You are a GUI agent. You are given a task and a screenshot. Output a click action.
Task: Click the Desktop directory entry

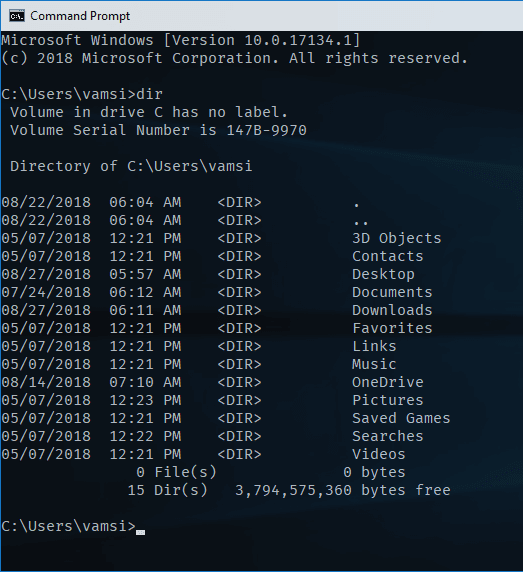click(x=383, y=274)
